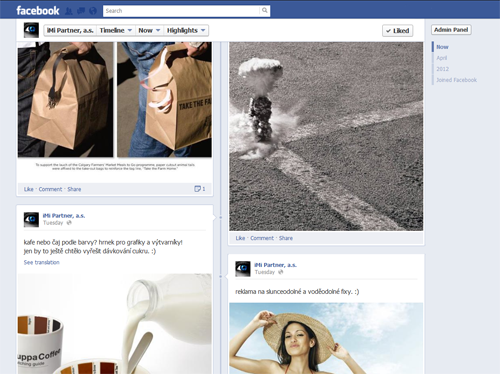This screenshot has height=374, width=500.
Task: Jump to Joined Facebook in timeline navigator
Action: pos(457,80)
